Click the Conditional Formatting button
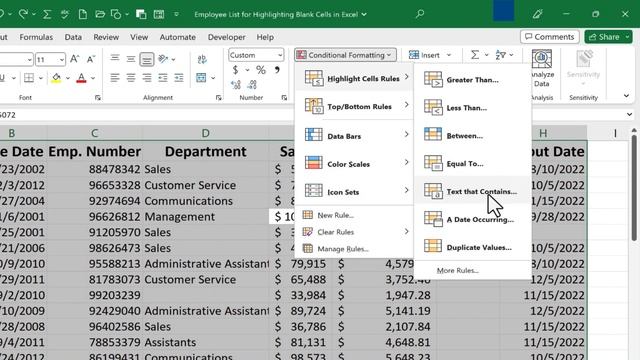 (345, 55)
